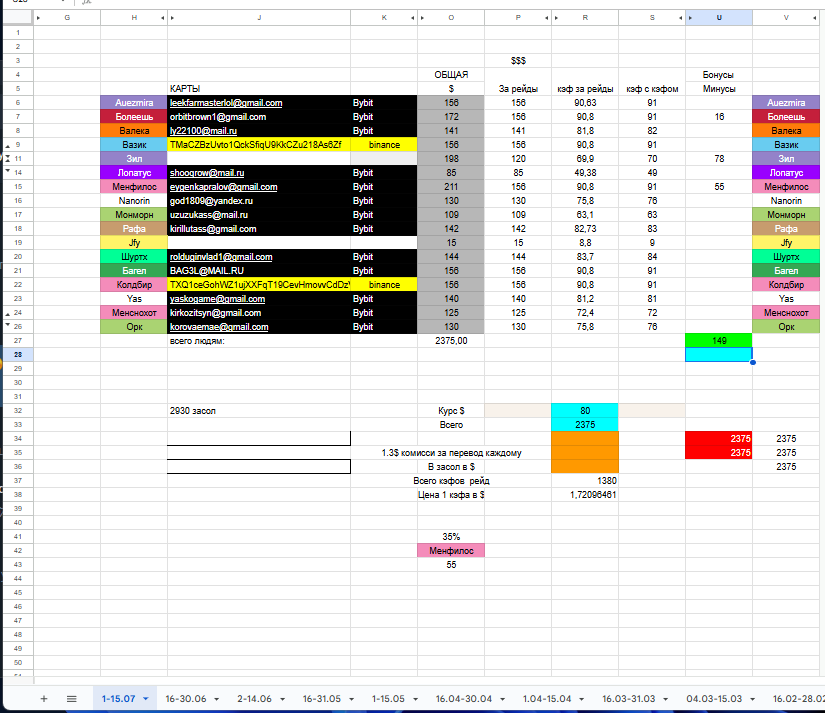Screen dimensions: 825x713
Task: Switch to the 04.03-15.03 sheet tab
Action: pyautogui.click(x=714, y=699)
